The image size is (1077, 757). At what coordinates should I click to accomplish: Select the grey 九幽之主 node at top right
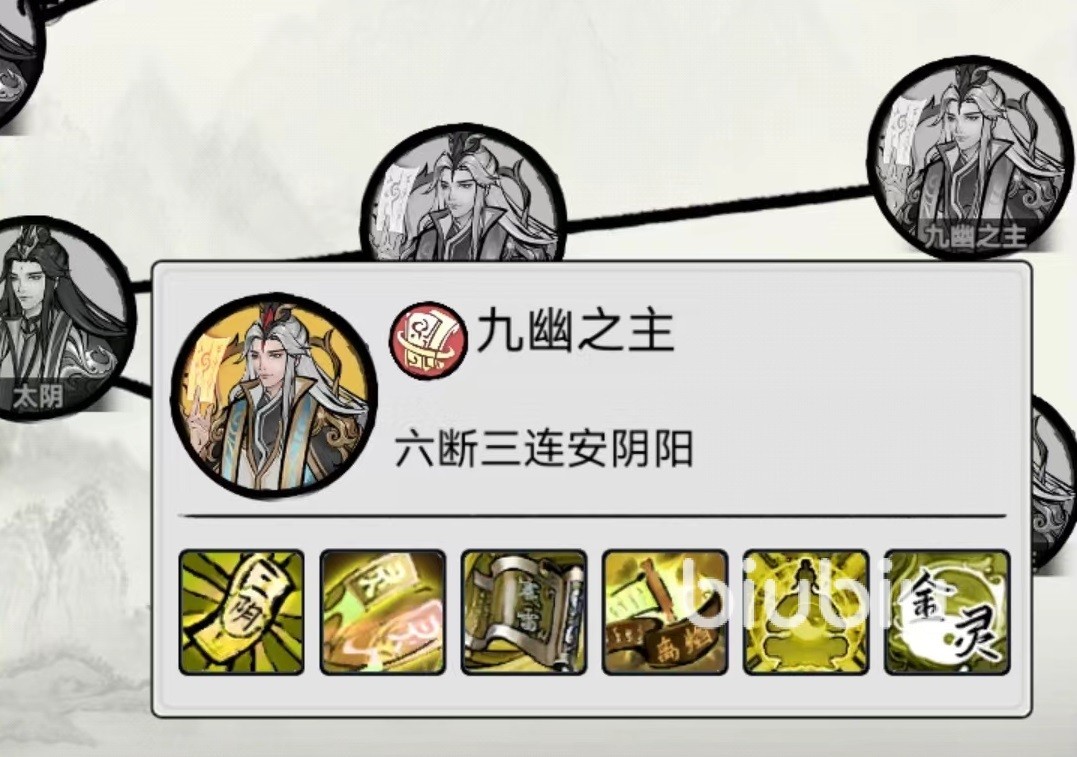tap(971, 159)
